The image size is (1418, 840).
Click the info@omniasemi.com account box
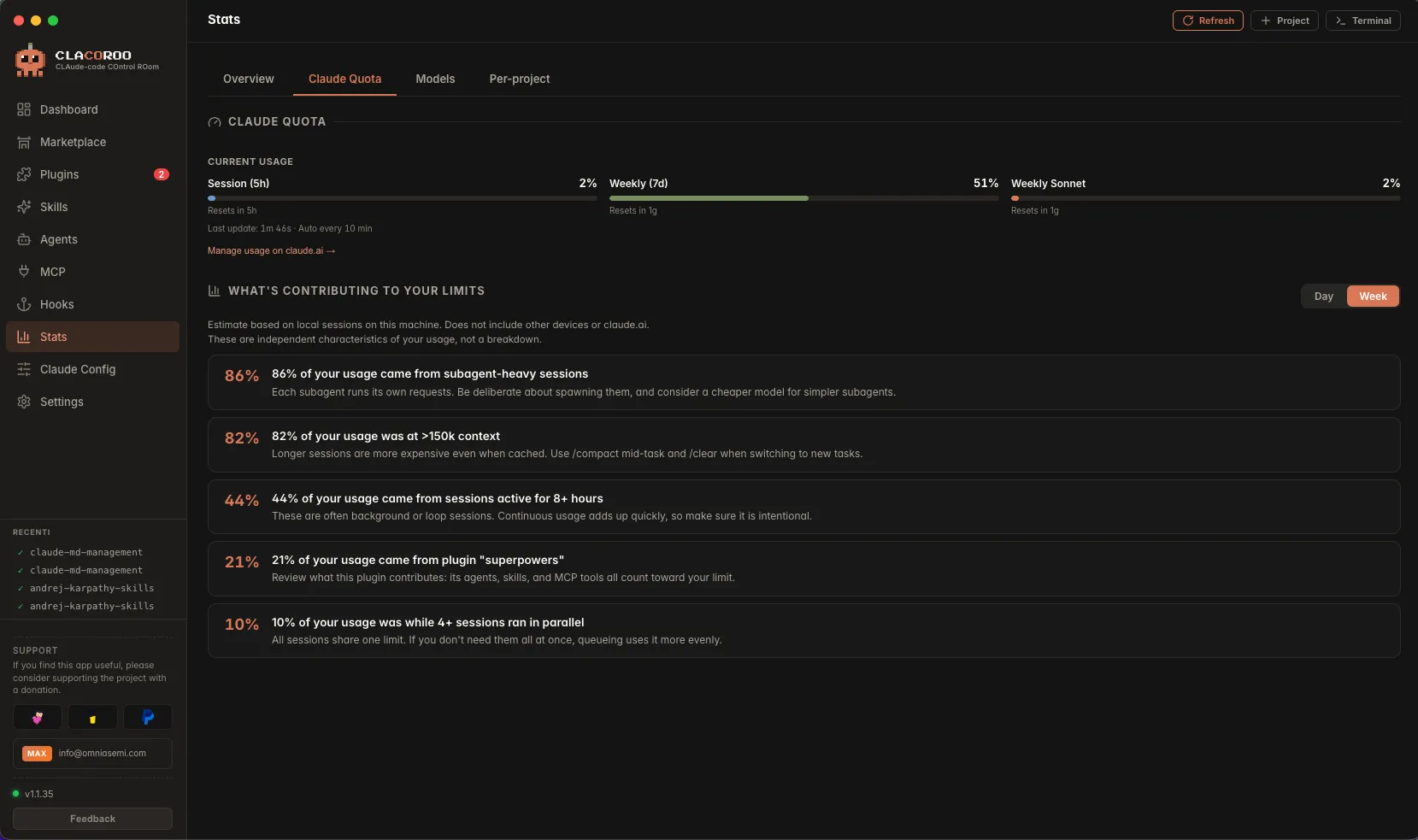(x=92, y=754)
